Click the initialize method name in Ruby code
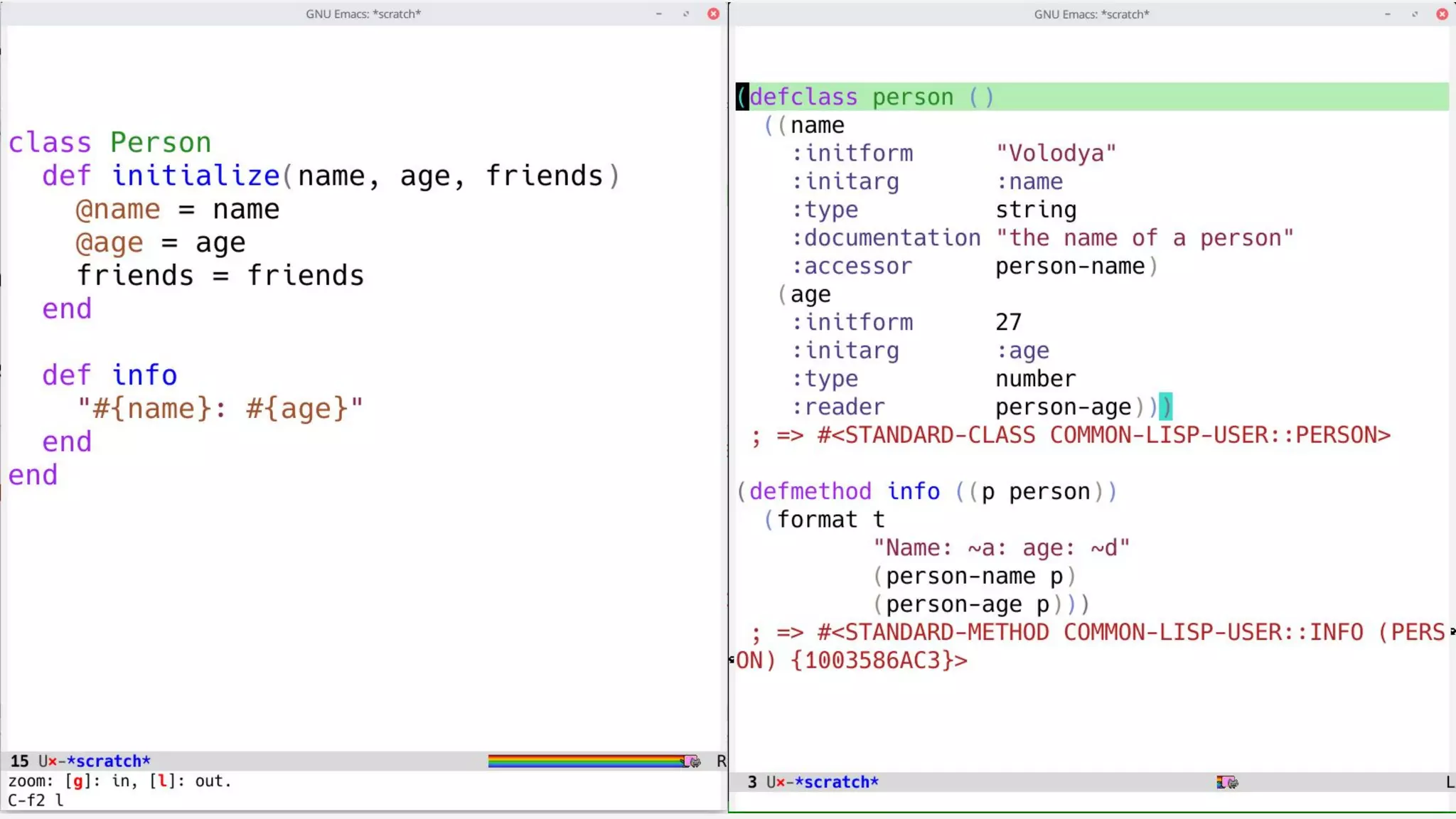Image resolution: width=1456 pixels, height=819 pixels. (196, 176)
